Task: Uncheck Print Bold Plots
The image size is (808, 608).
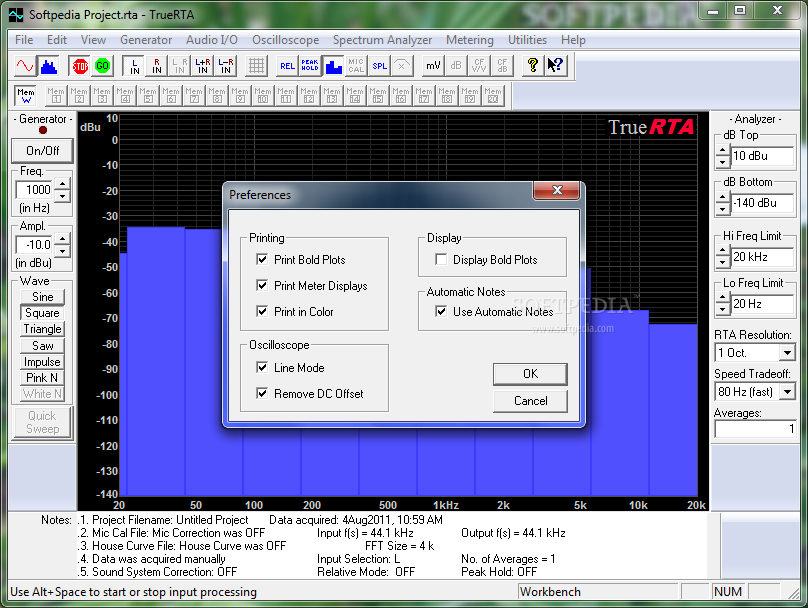Action: pos(262,259)
